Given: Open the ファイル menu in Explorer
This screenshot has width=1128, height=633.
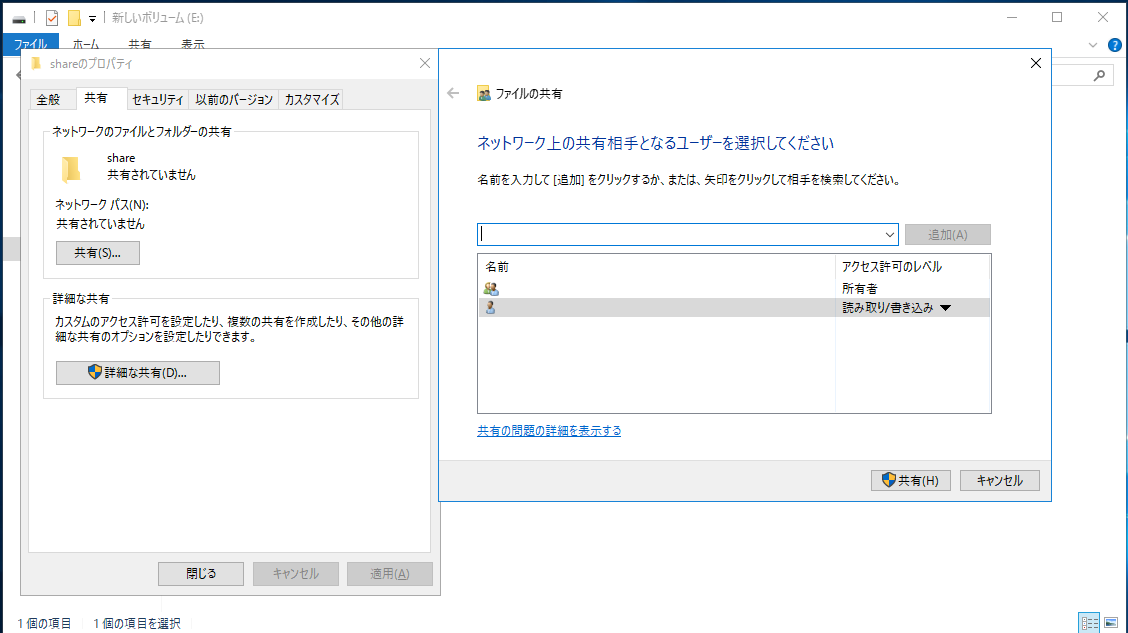Looking at the screenshot, I should (x=31, y=44).
